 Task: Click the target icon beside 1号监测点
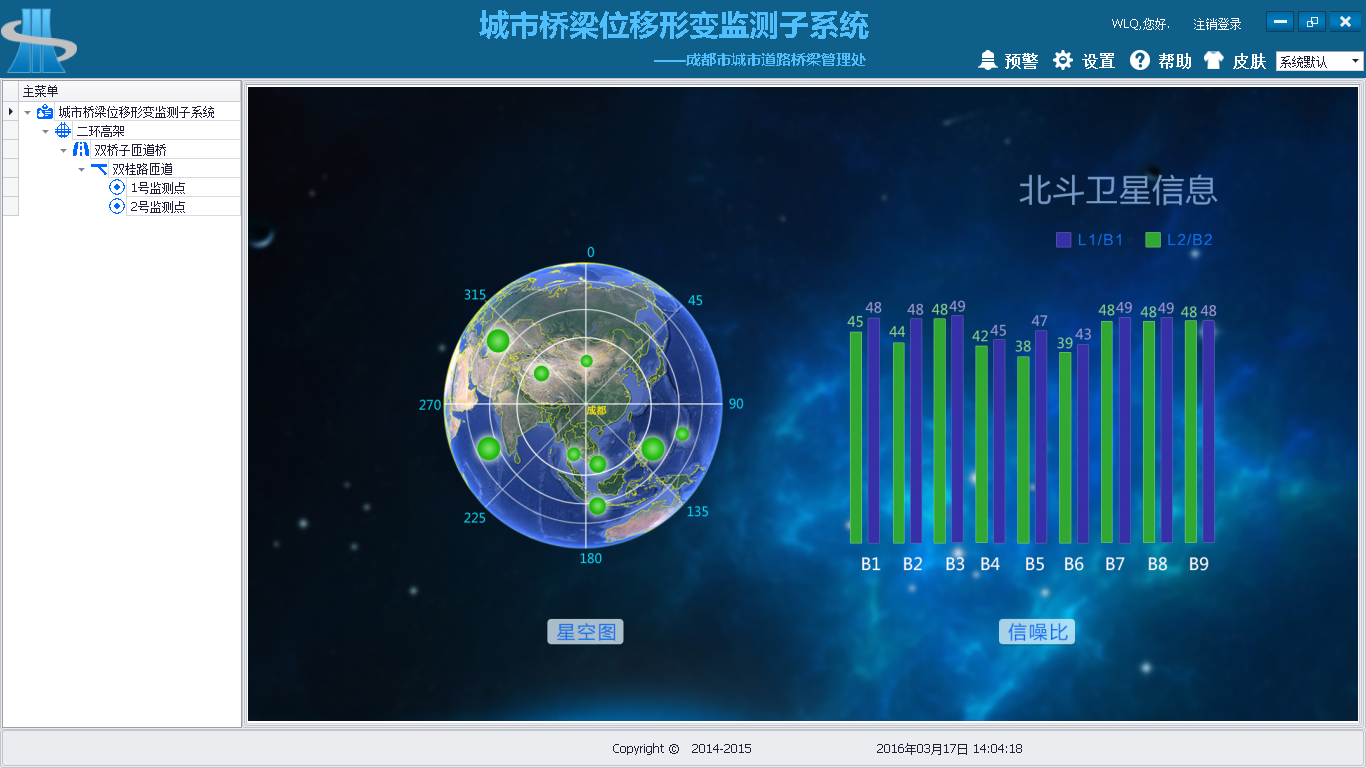(117, 188)
